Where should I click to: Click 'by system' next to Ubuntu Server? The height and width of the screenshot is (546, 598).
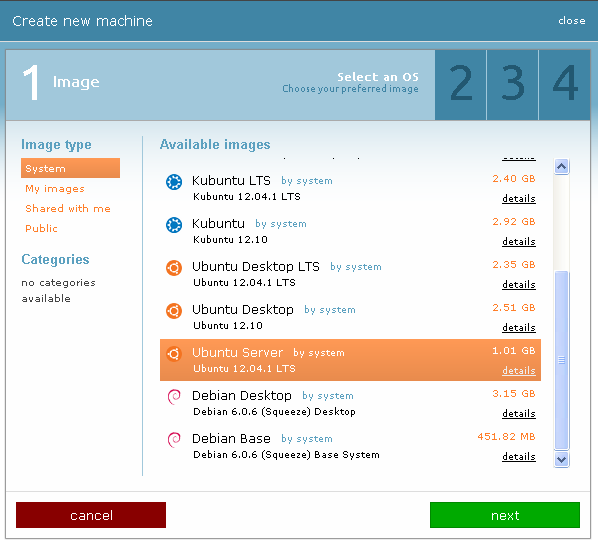tap(319, 353)
